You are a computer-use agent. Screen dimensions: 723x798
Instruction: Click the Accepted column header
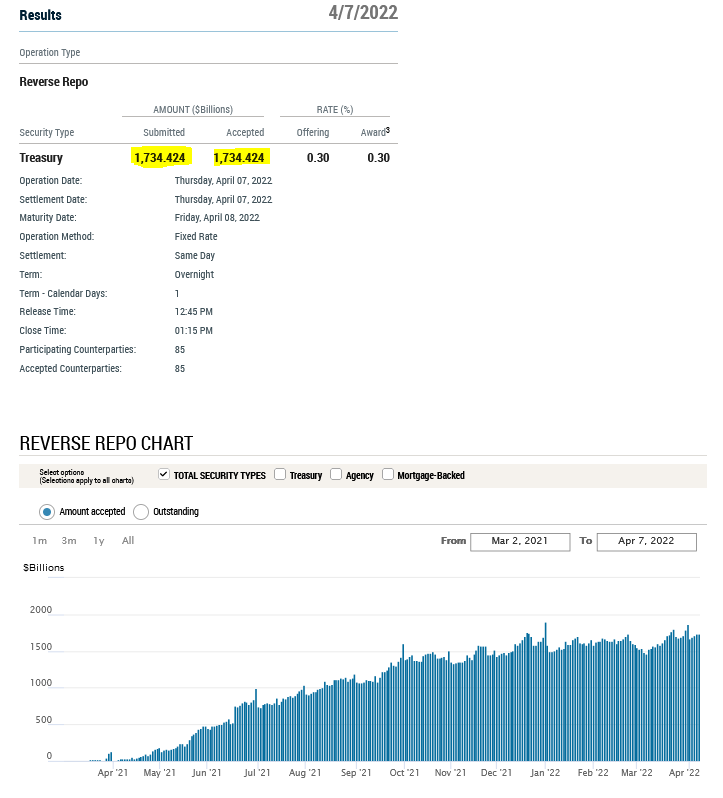click(245, 132)
